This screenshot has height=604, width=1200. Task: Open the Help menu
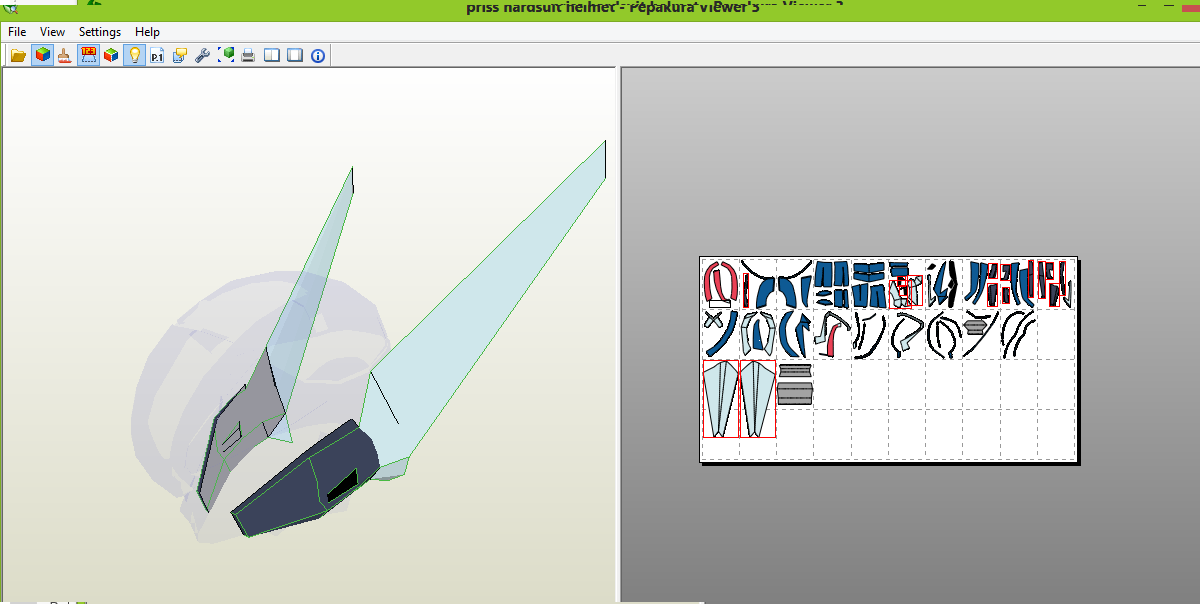tap(147, 32)
